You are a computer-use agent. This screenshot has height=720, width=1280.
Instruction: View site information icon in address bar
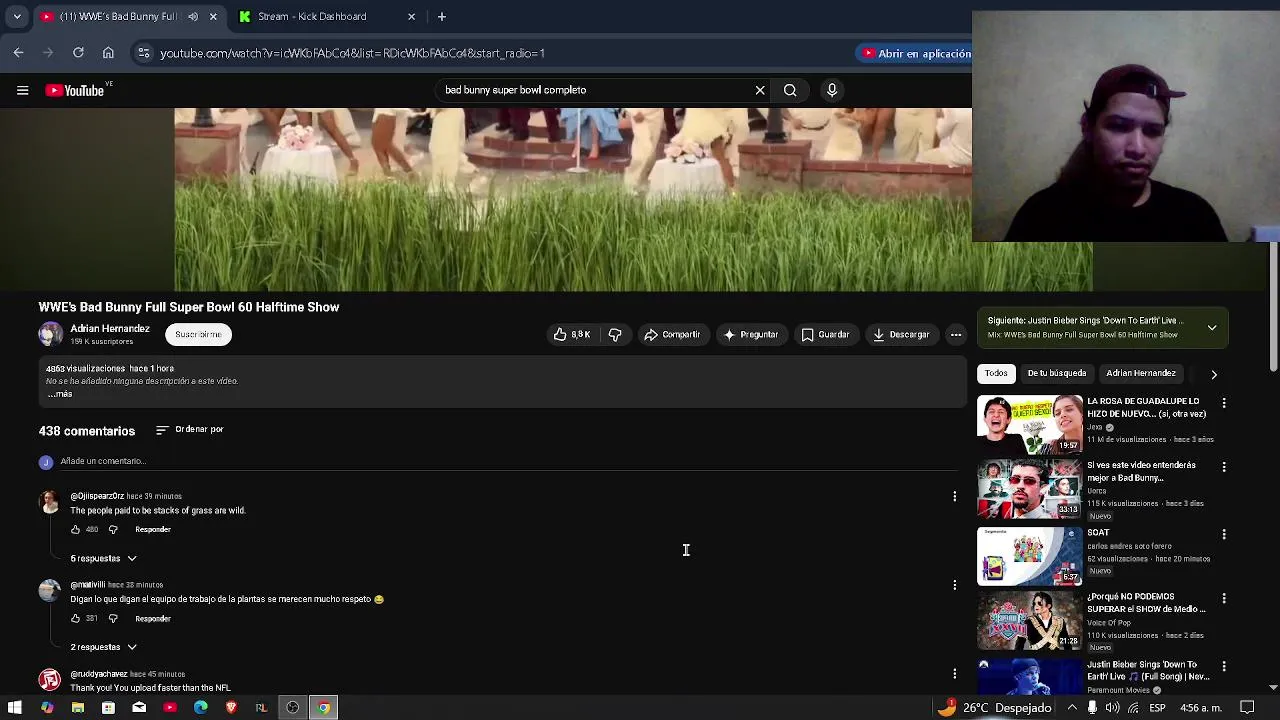pyautogui.click(x=143, y=53)
